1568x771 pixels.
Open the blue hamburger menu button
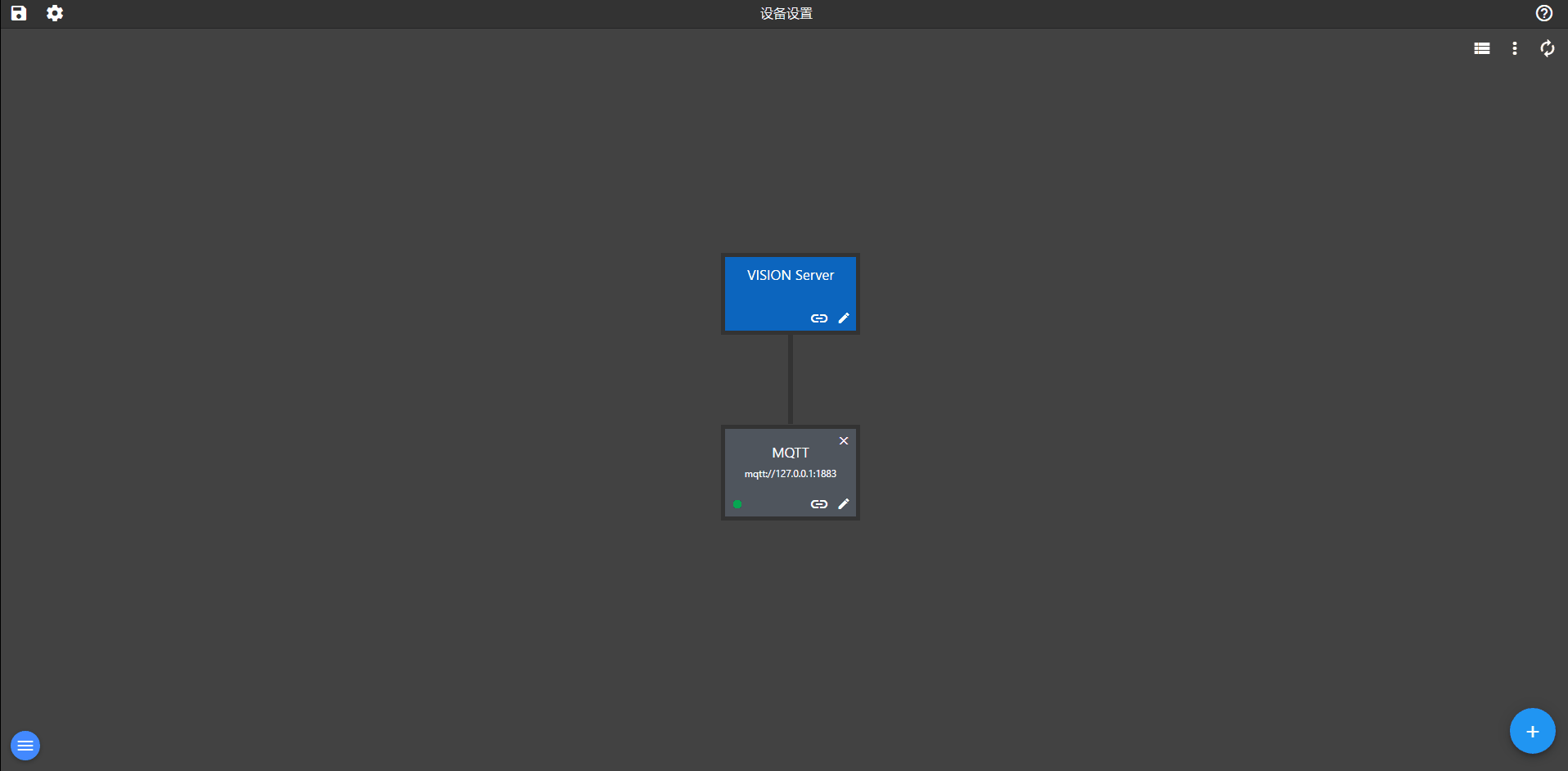[x=25, y=746]
